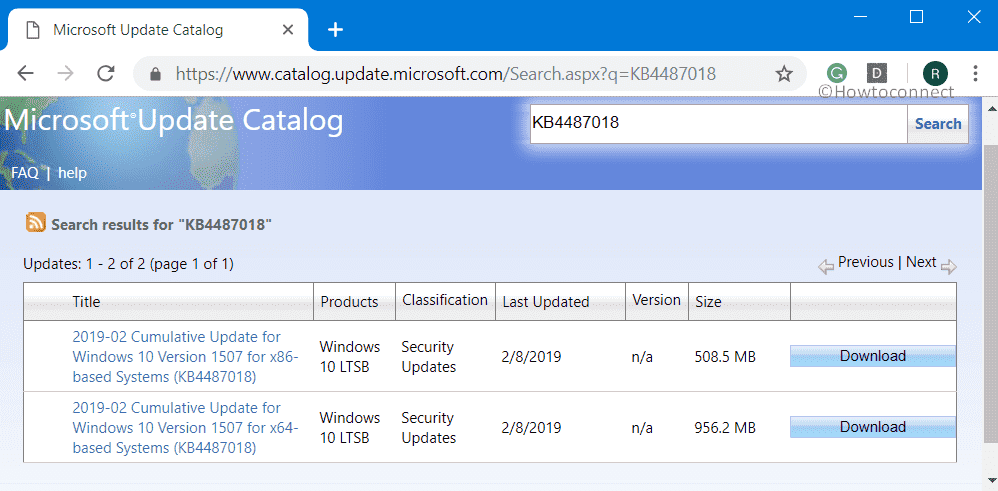The height and width of the screenshot is (491, 998).
Task: Click the Next link
Action: click(x=921, y=262)
